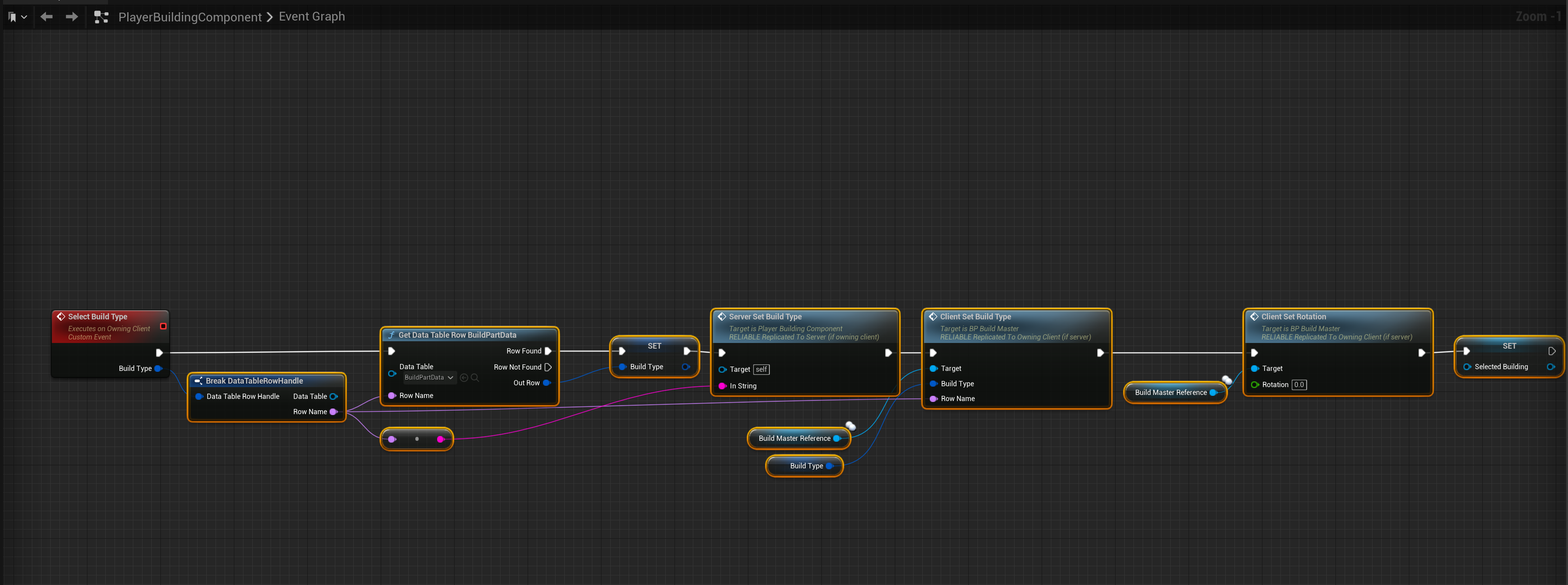This screenshot has height=585, width=1568.
Task: Select the Break DataTableRowHandle node header
Action: (x=254, y=381)
